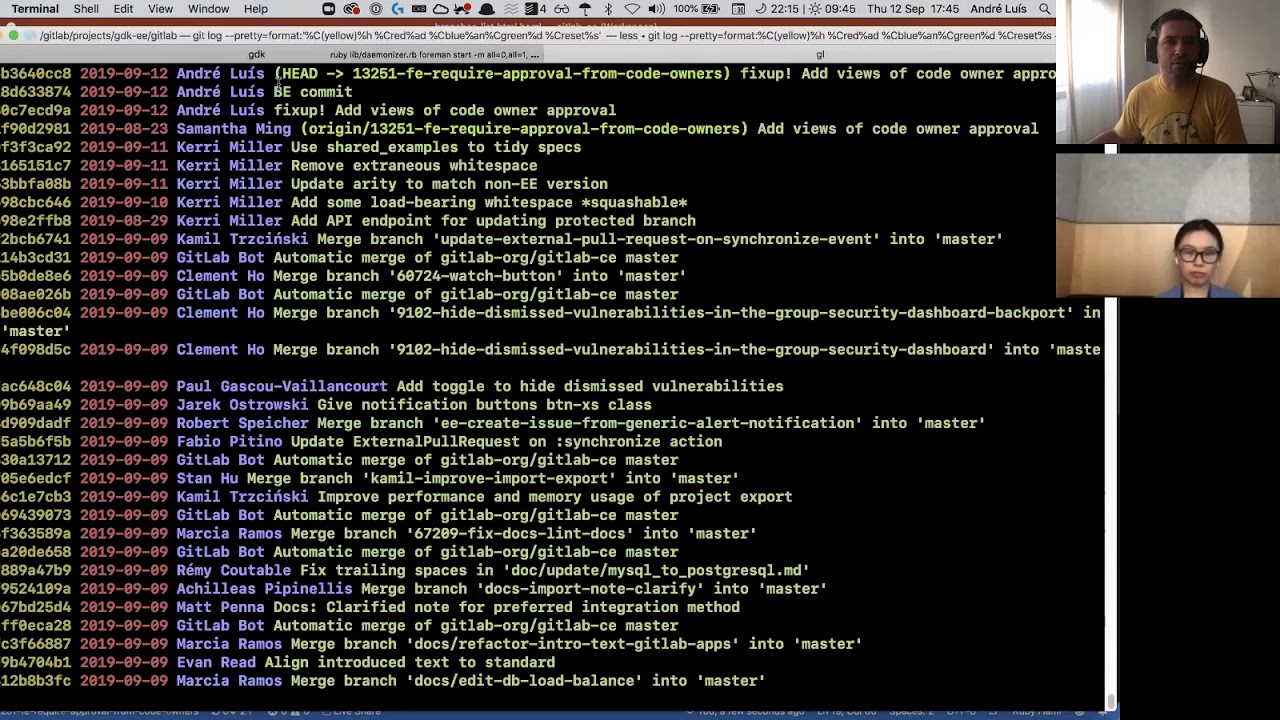Image resolution: width=1280 pixels, height=720 pixels.
Task: Click the 1Password menu bar icon
Action: 375,9
